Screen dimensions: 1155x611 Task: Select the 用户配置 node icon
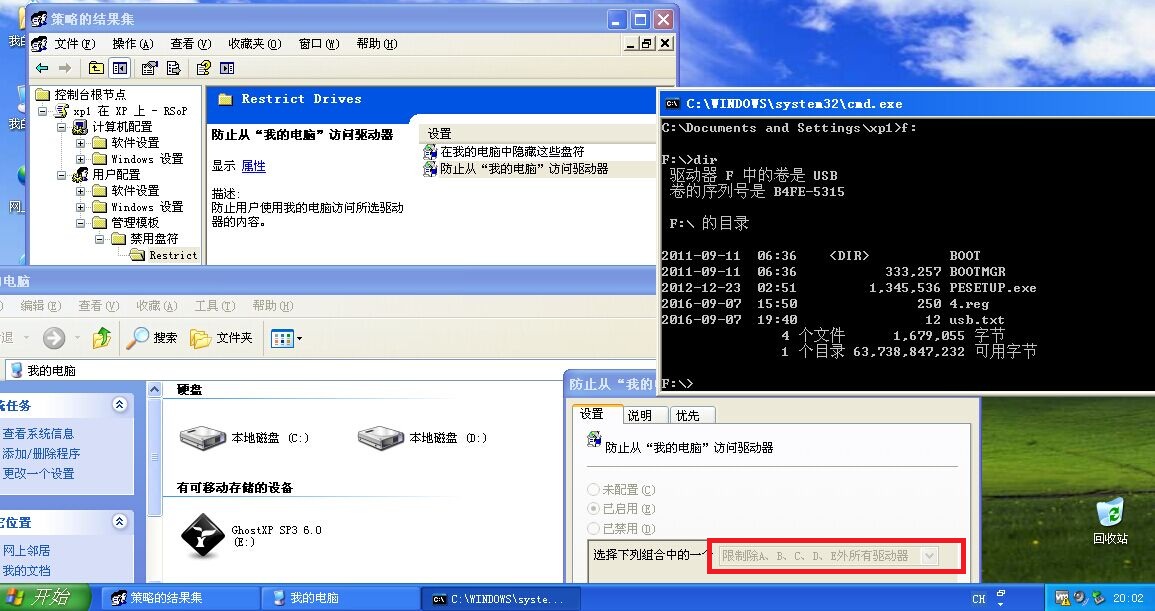pyautogui.click(x=80, y=175)
